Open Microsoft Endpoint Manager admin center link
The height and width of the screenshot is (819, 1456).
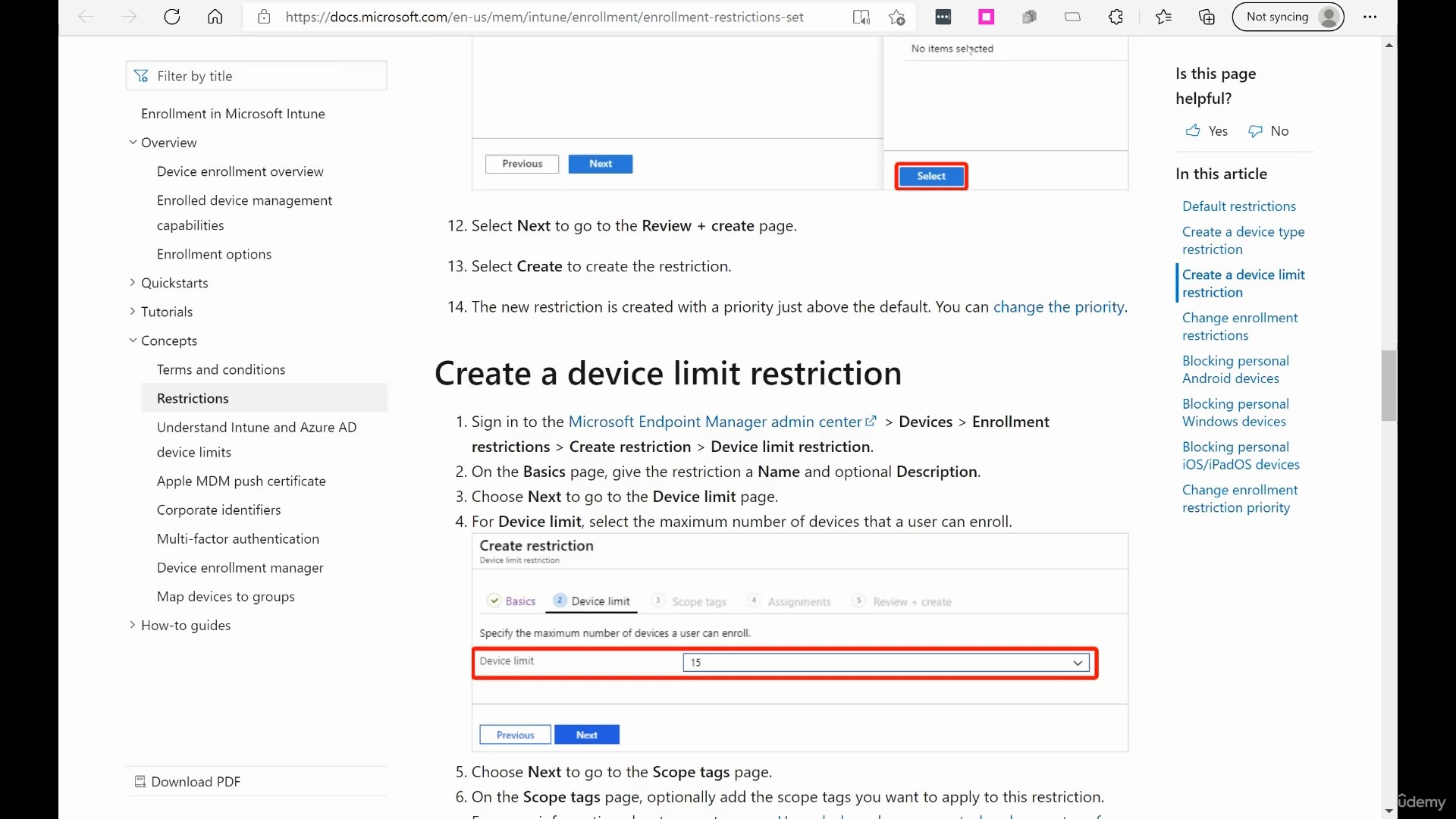722,422
